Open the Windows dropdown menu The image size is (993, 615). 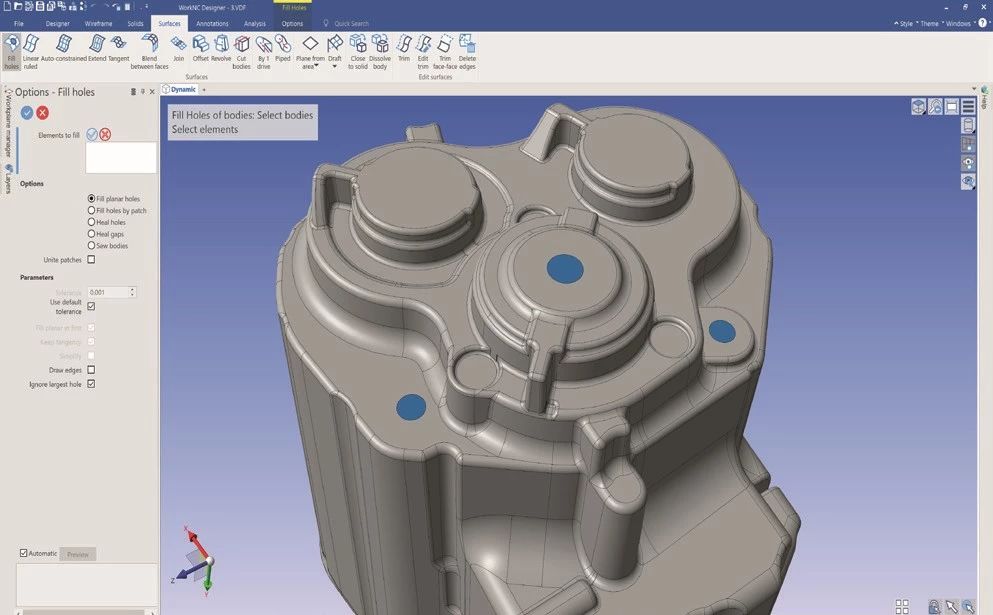coord(958,23)
